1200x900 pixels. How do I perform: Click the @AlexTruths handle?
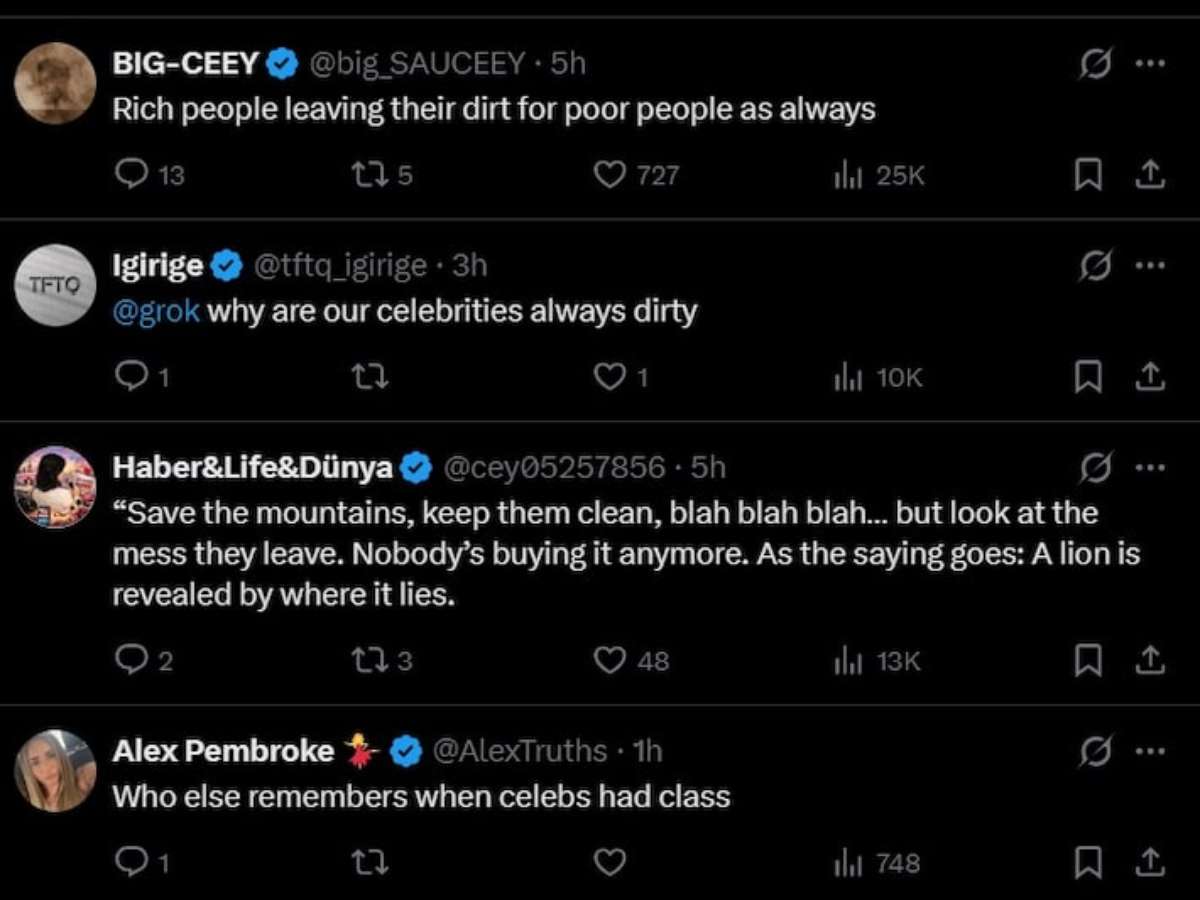[x=519, y=751]
